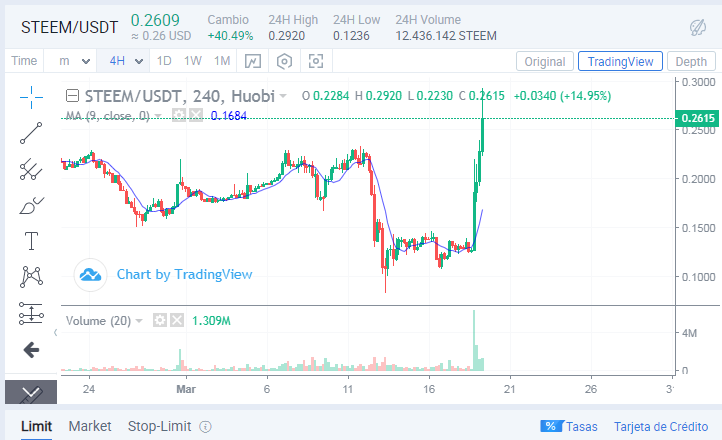This screenshot has height=440, width=722.
Task: Switch to the Market order tab
Action: (90, 426)
